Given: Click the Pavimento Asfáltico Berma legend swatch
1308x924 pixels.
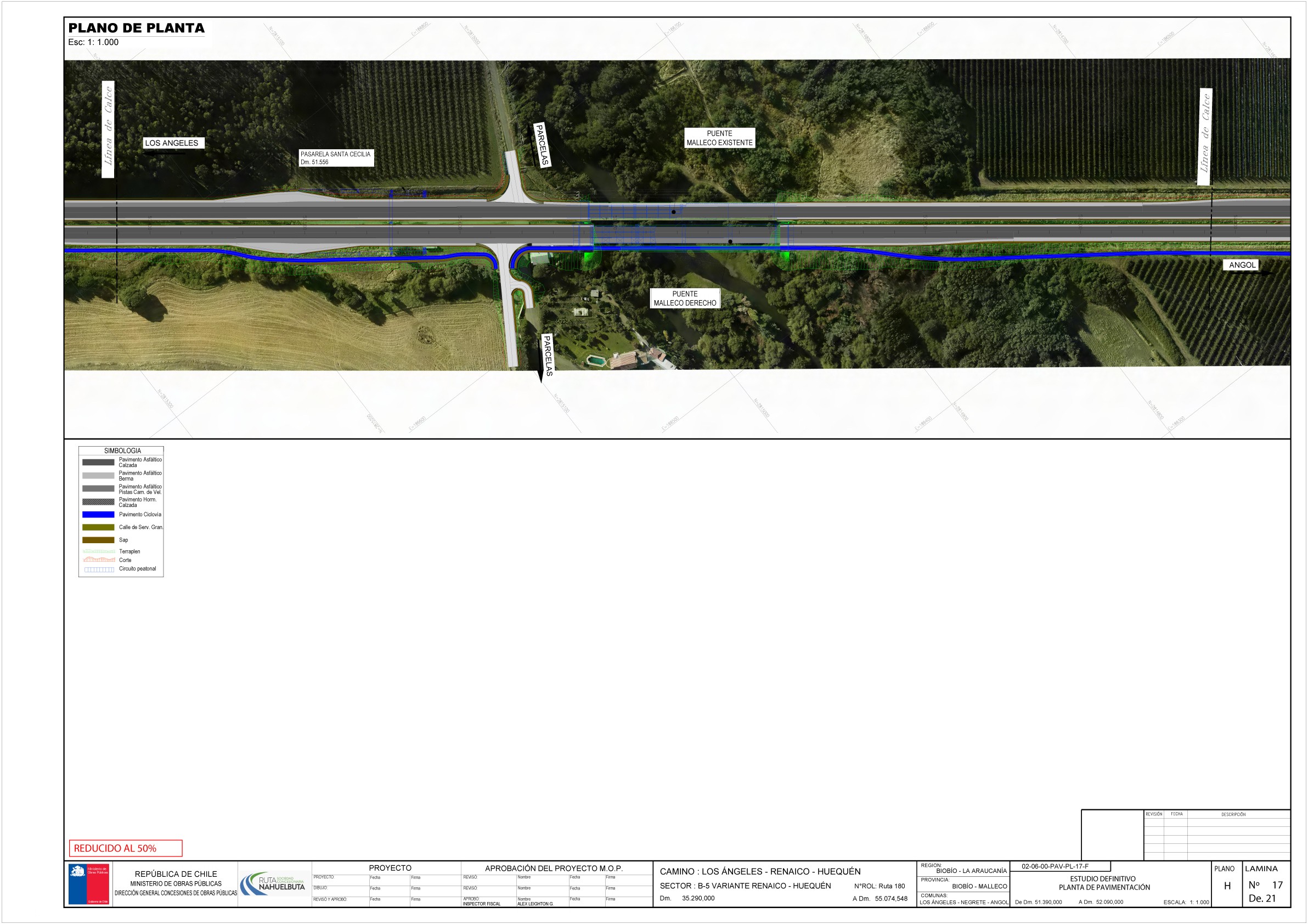Looking at the screenshot, I should 98,476.
